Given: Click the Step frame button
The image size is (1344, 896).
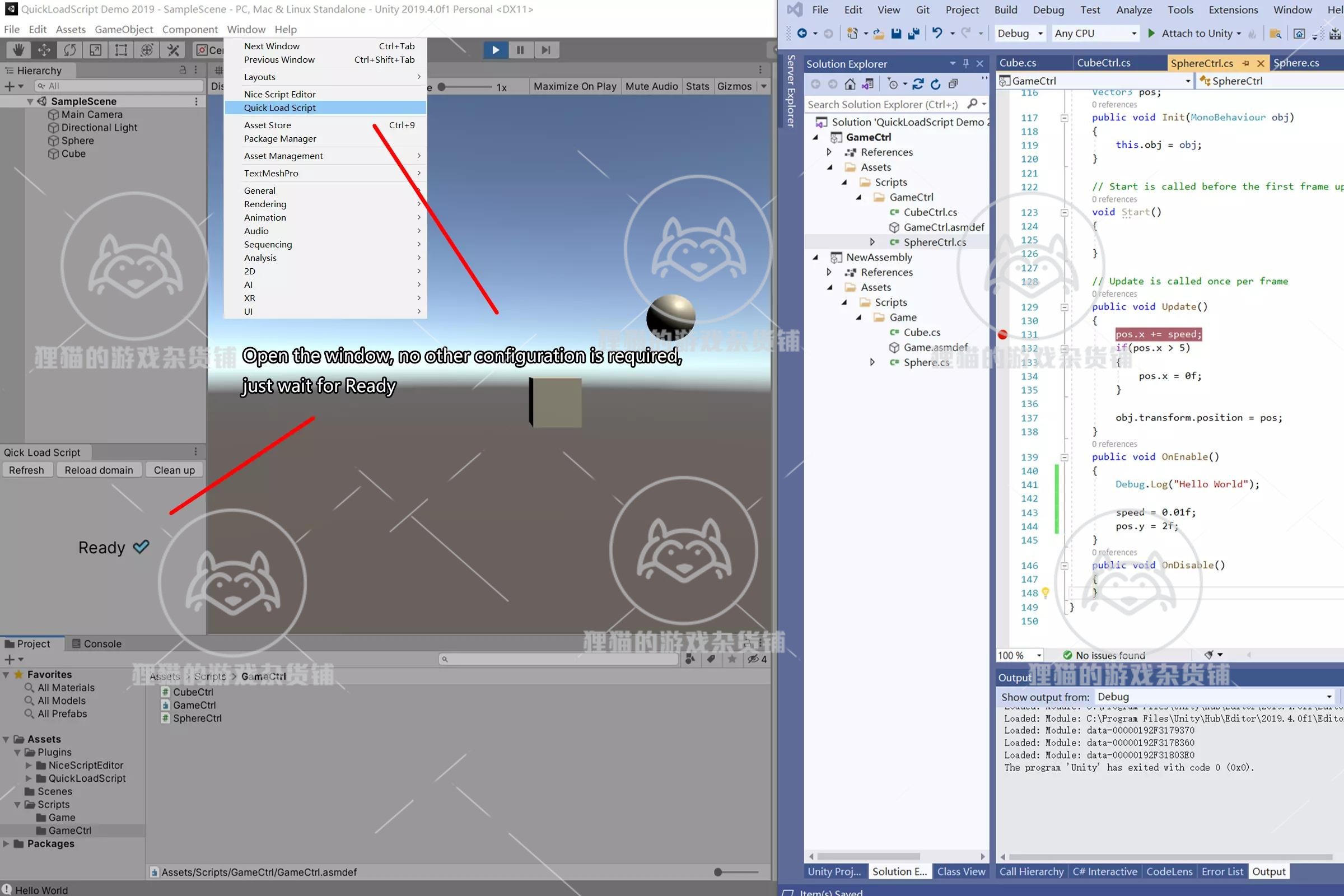Looking at the screenshot, I should click(x=545, y=50).
